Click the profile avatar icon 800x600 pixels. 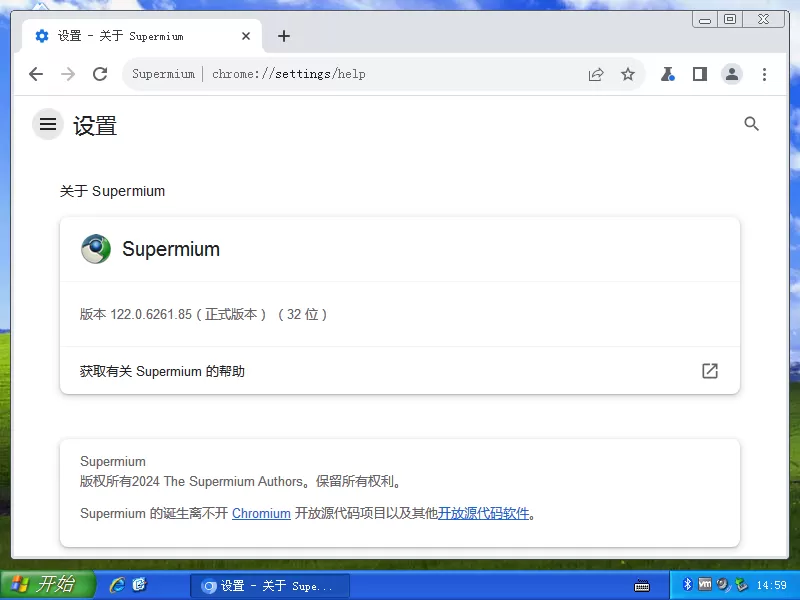732,74
